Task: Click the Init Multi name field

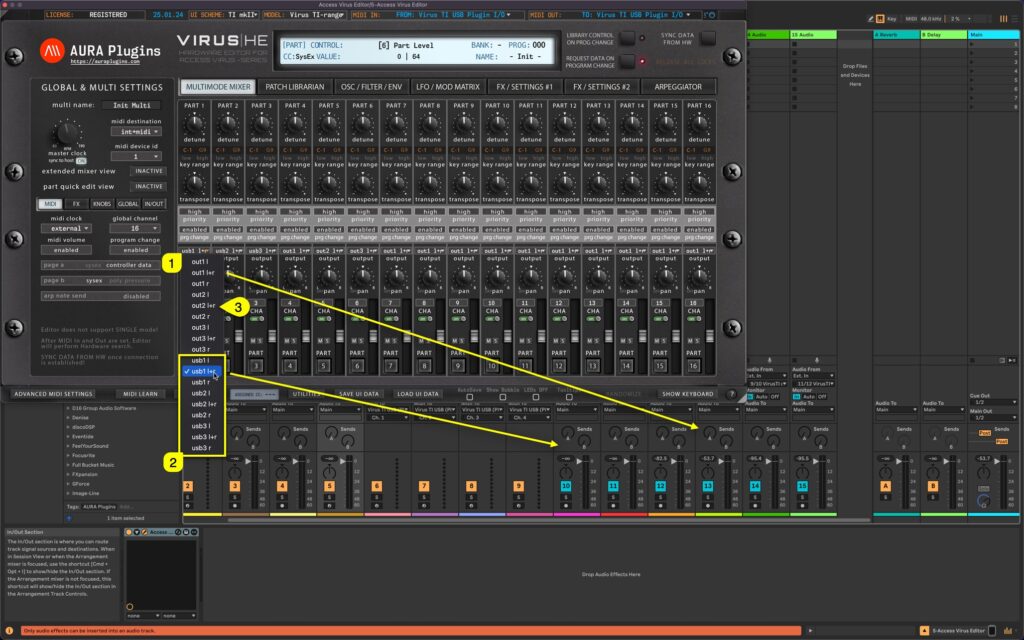Action: coord(131,104)
